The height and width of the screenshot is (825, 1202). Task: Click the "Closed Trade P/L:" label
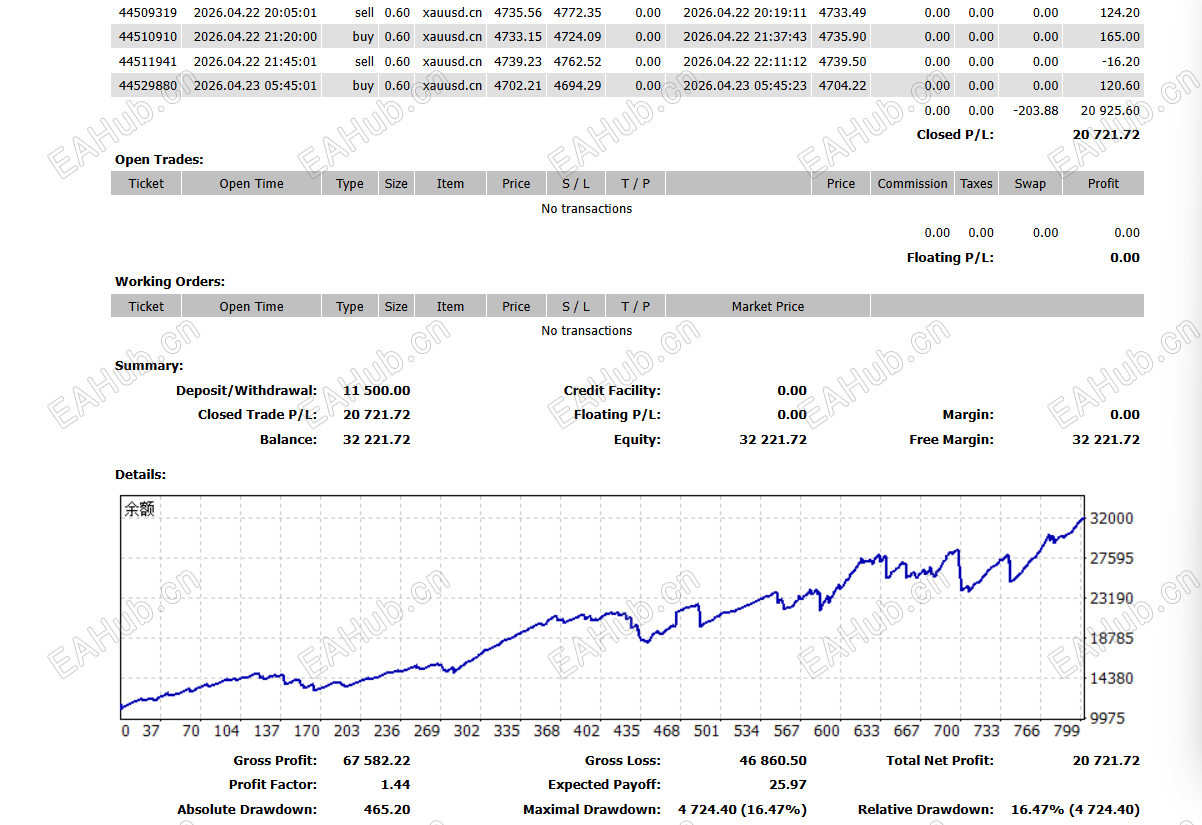pos(257,414)
